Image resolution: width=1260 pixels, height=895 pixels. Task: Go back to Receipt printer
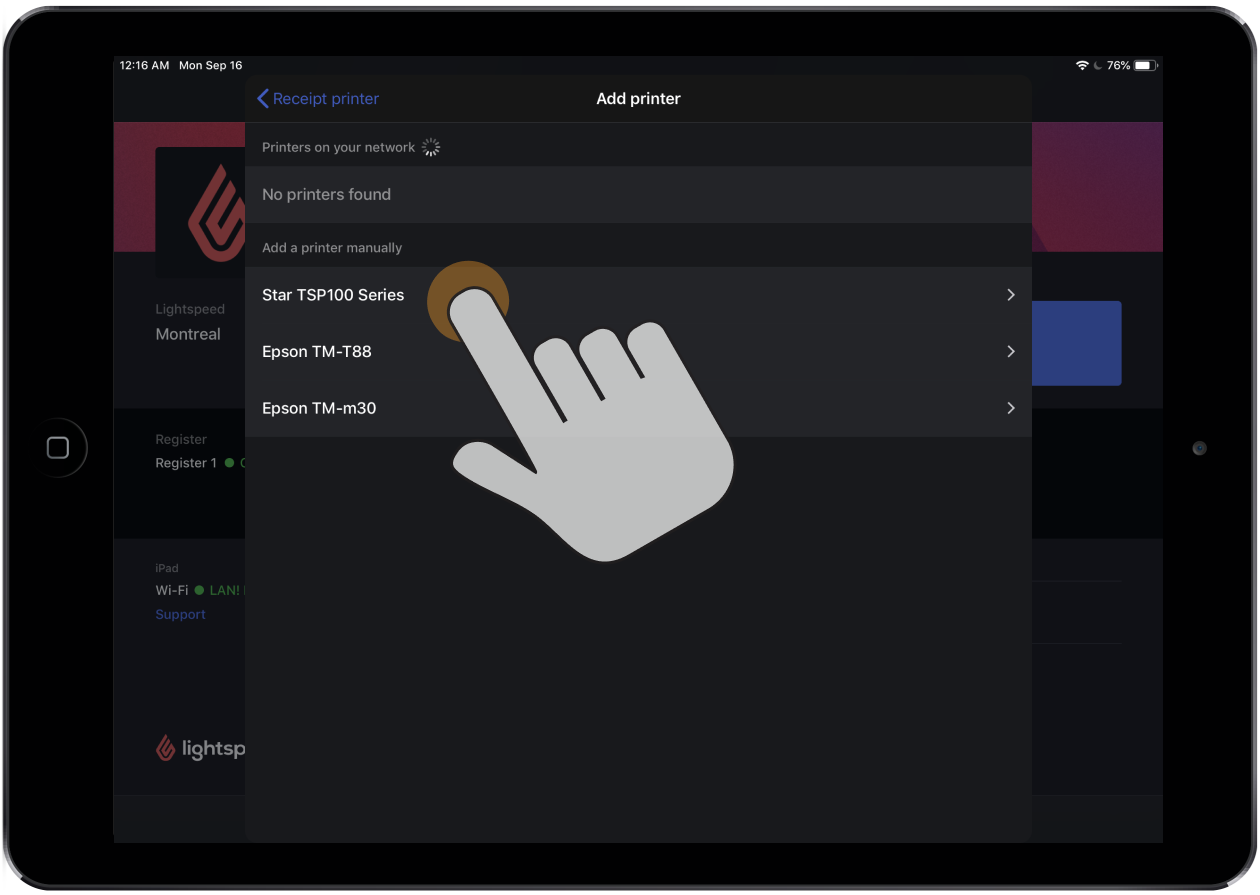click(318, 98)
